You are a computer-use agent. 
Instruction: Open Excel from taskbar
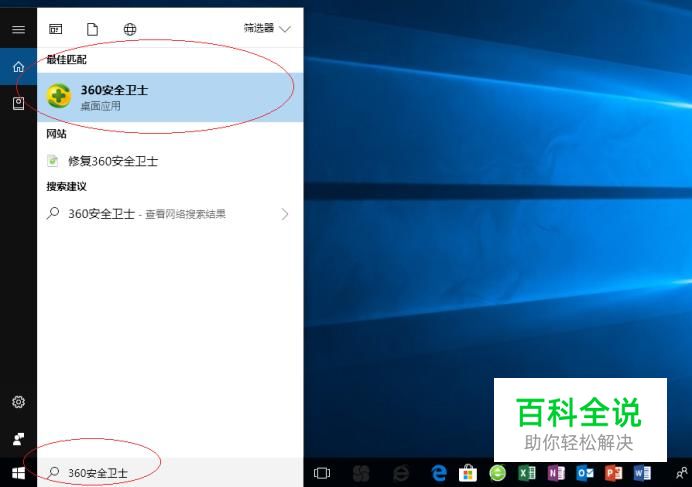pyautogui.click(x=527, y=473)
